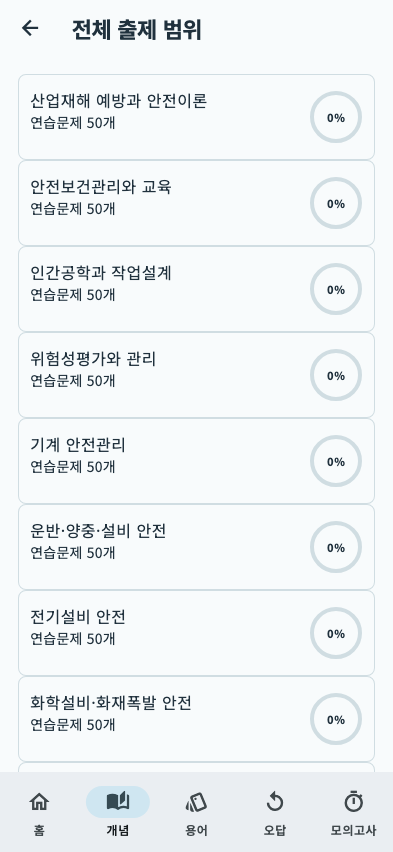
Task: Open the 모의고사 stopwatch icon
Action: click(353, 801)
